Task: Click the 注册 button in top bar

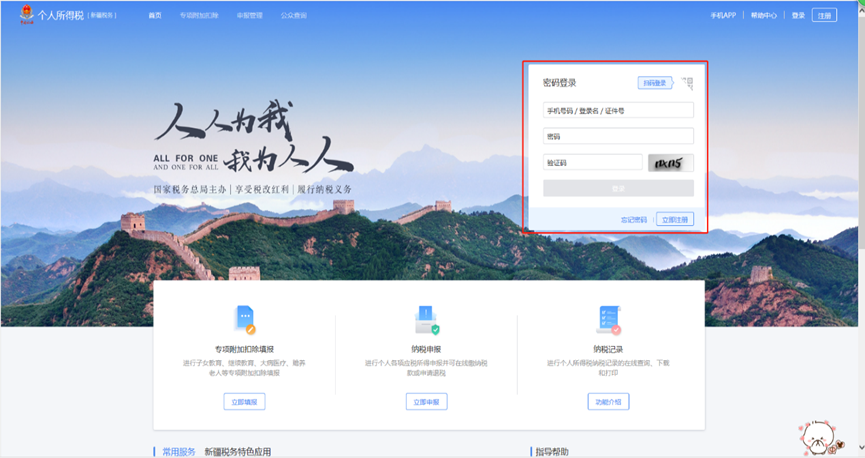Action: coord(824,16)
